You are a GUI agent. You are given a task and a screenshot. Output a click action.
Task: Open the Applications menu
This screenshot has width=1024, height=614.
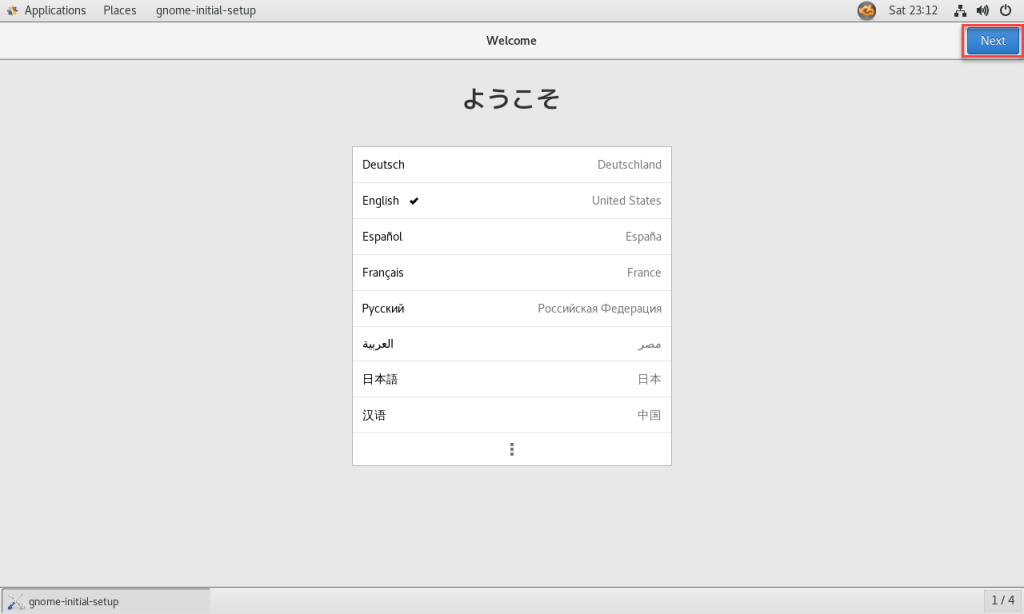[x=46, y=10]
